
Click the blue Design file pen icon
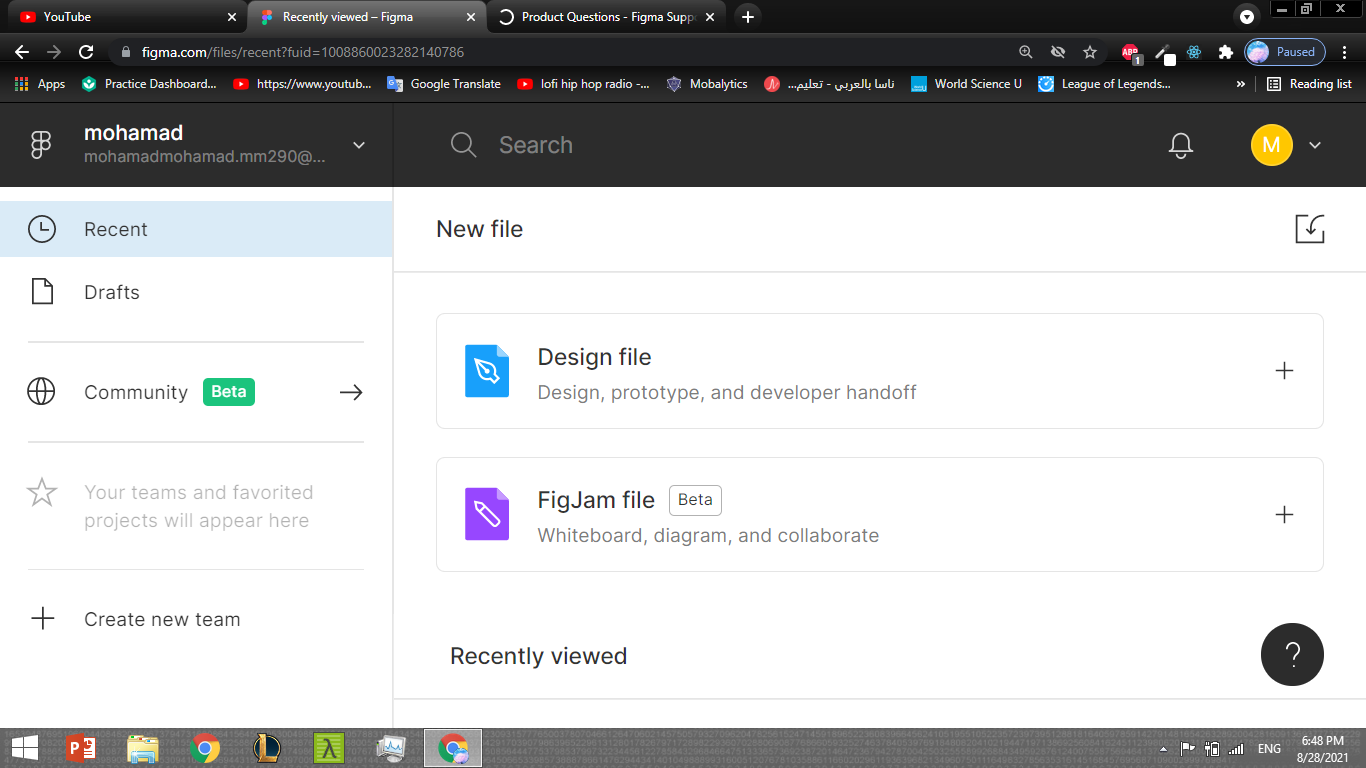click(487, 371)
